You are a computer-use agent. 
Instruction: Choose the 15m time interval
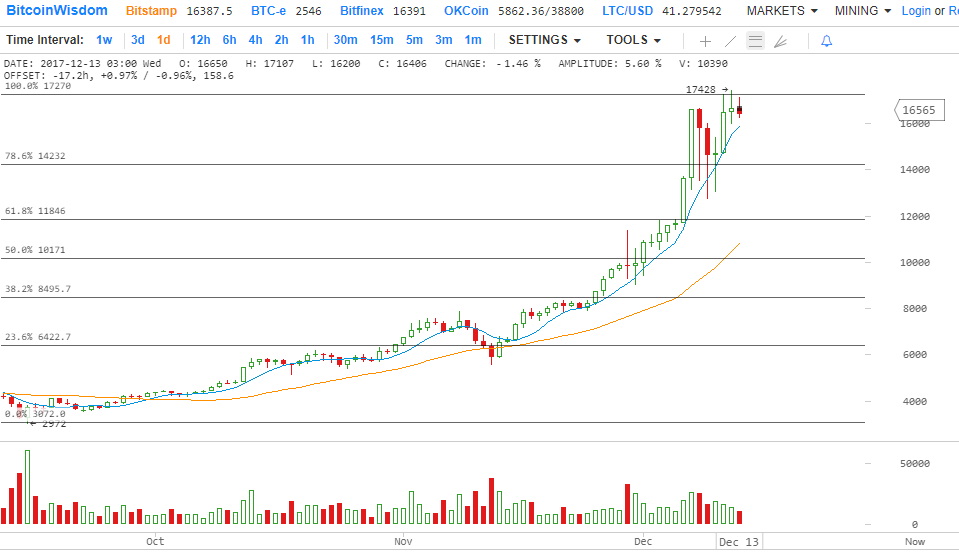point(381,40)
